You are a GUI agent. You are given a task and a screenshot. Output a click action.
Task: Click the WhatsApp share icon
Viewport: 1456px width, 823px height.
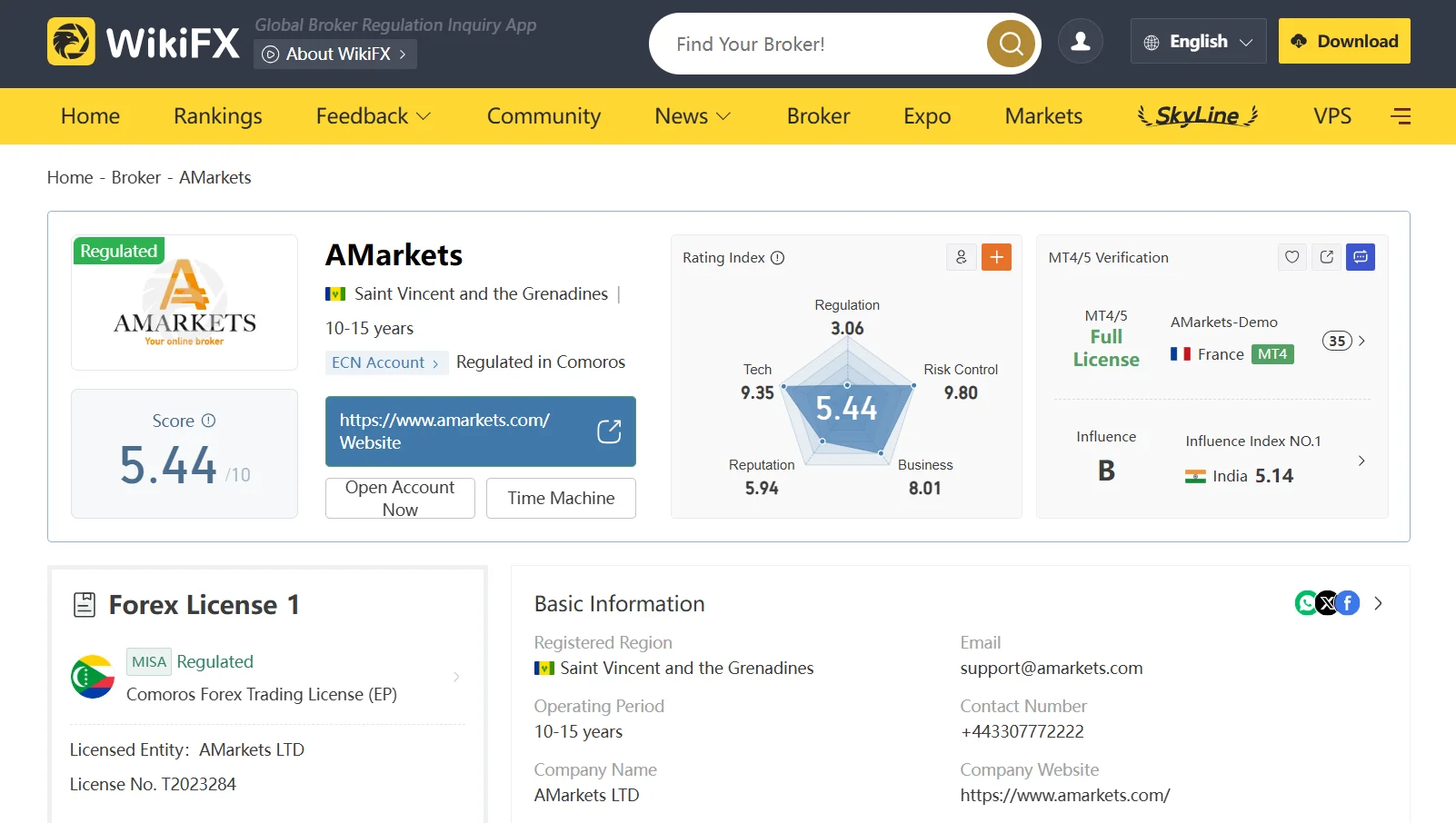click(1306, 602)
